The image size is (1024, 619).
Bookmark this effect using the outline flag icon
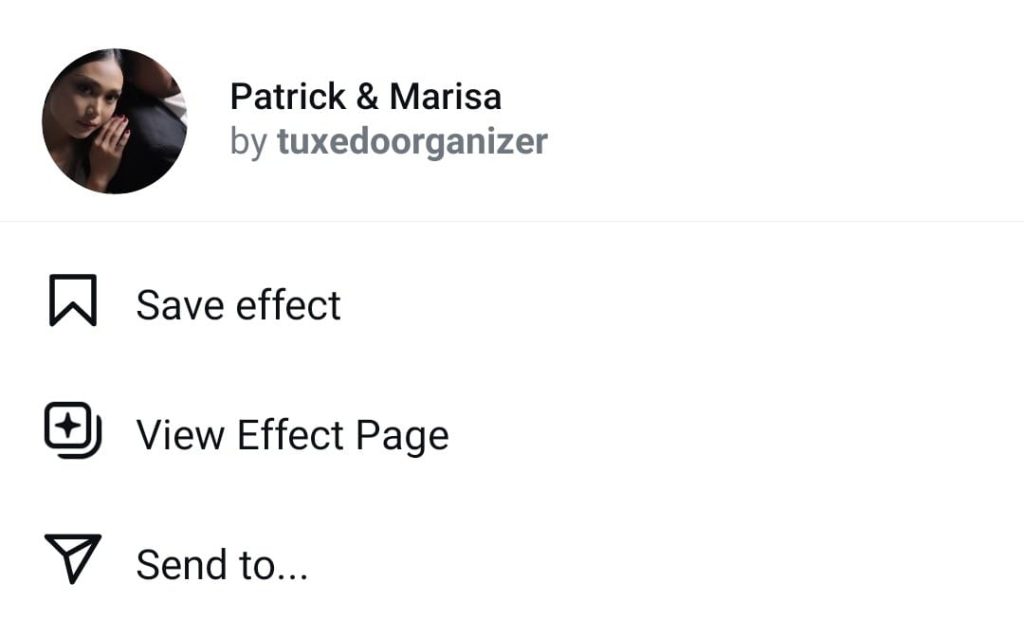[73, 300]
